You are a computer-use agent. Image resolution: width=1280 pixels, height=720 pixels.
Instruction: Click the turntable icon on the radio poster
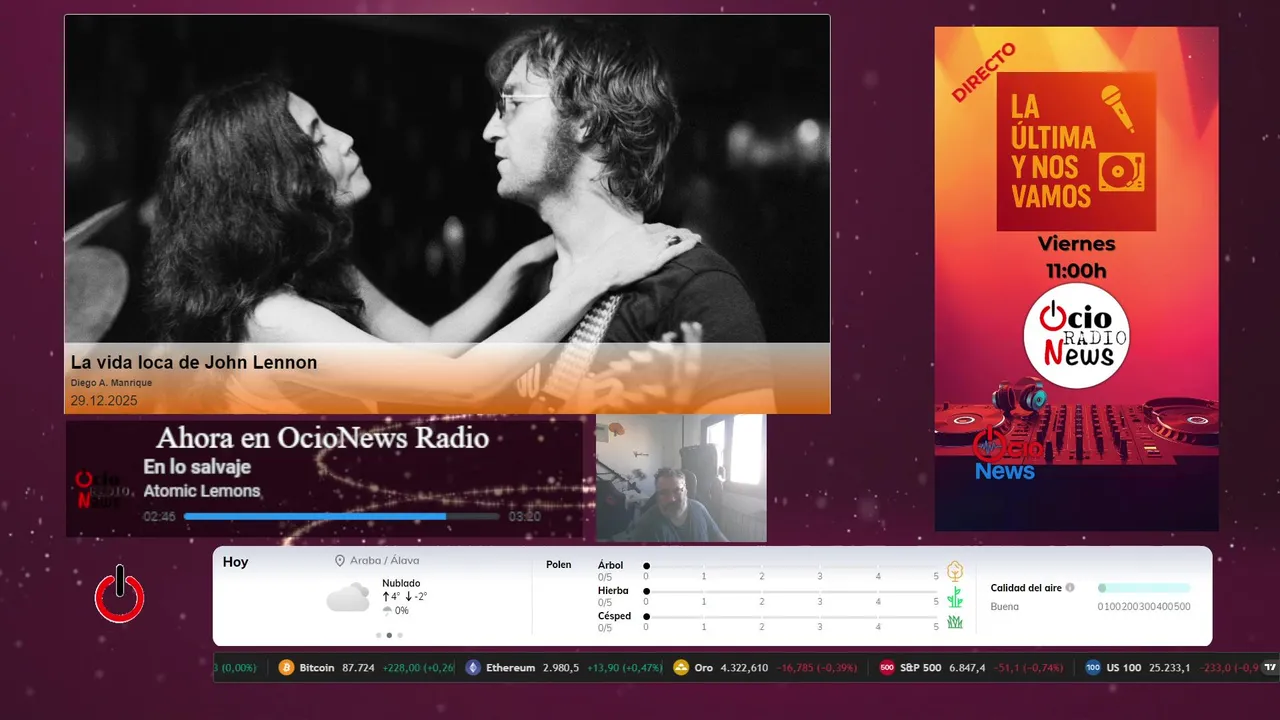pyautogui.click(x=1121, y=172)
